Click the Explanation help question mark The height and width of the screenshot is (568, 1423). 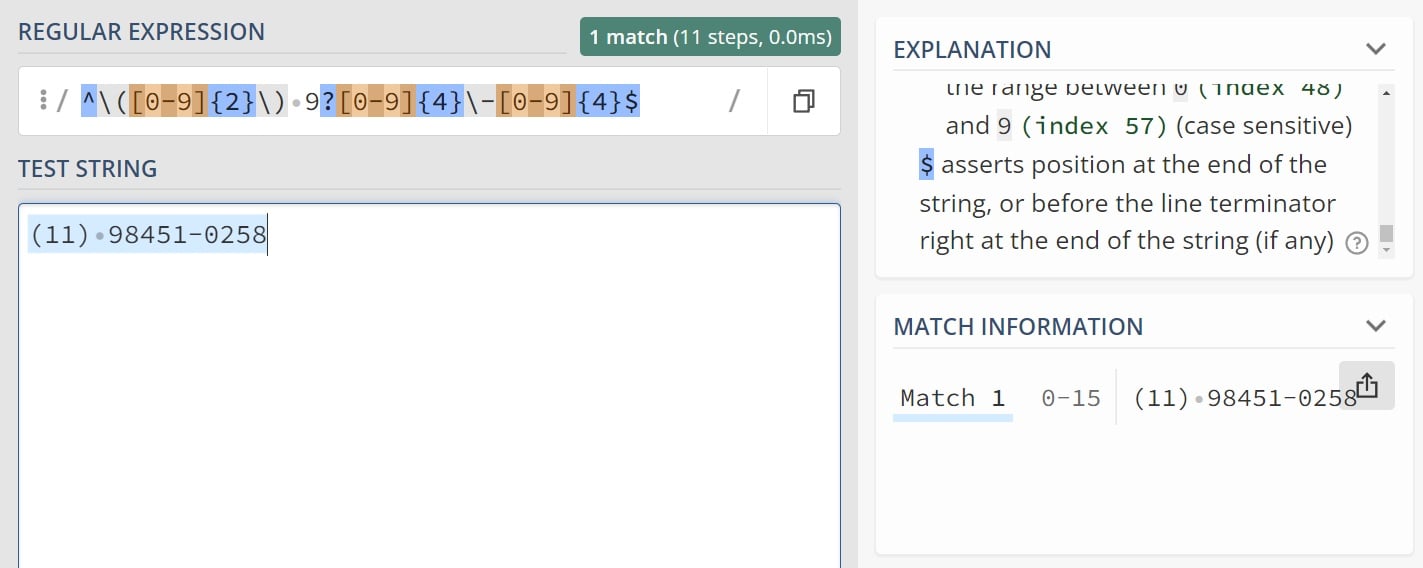click(x=1356, y=243)
